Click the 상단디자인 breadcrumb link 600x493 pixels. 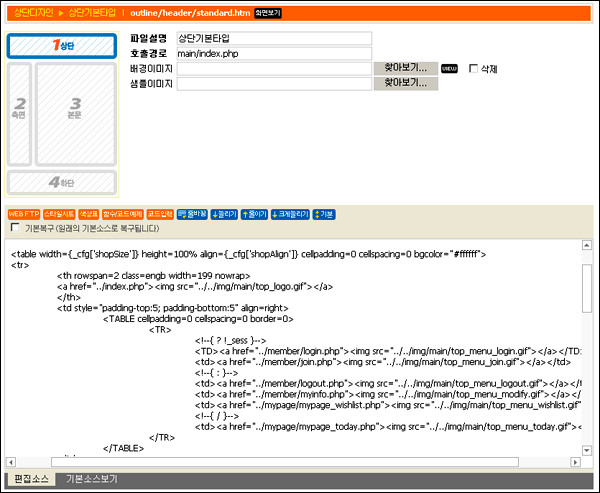[x=33, y=13]
